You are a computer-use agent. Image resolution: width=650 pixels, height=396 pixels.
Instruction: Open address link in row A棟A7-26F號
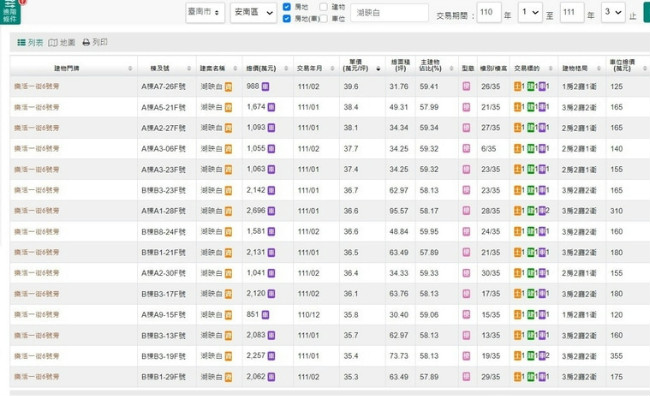click(36, 86)
